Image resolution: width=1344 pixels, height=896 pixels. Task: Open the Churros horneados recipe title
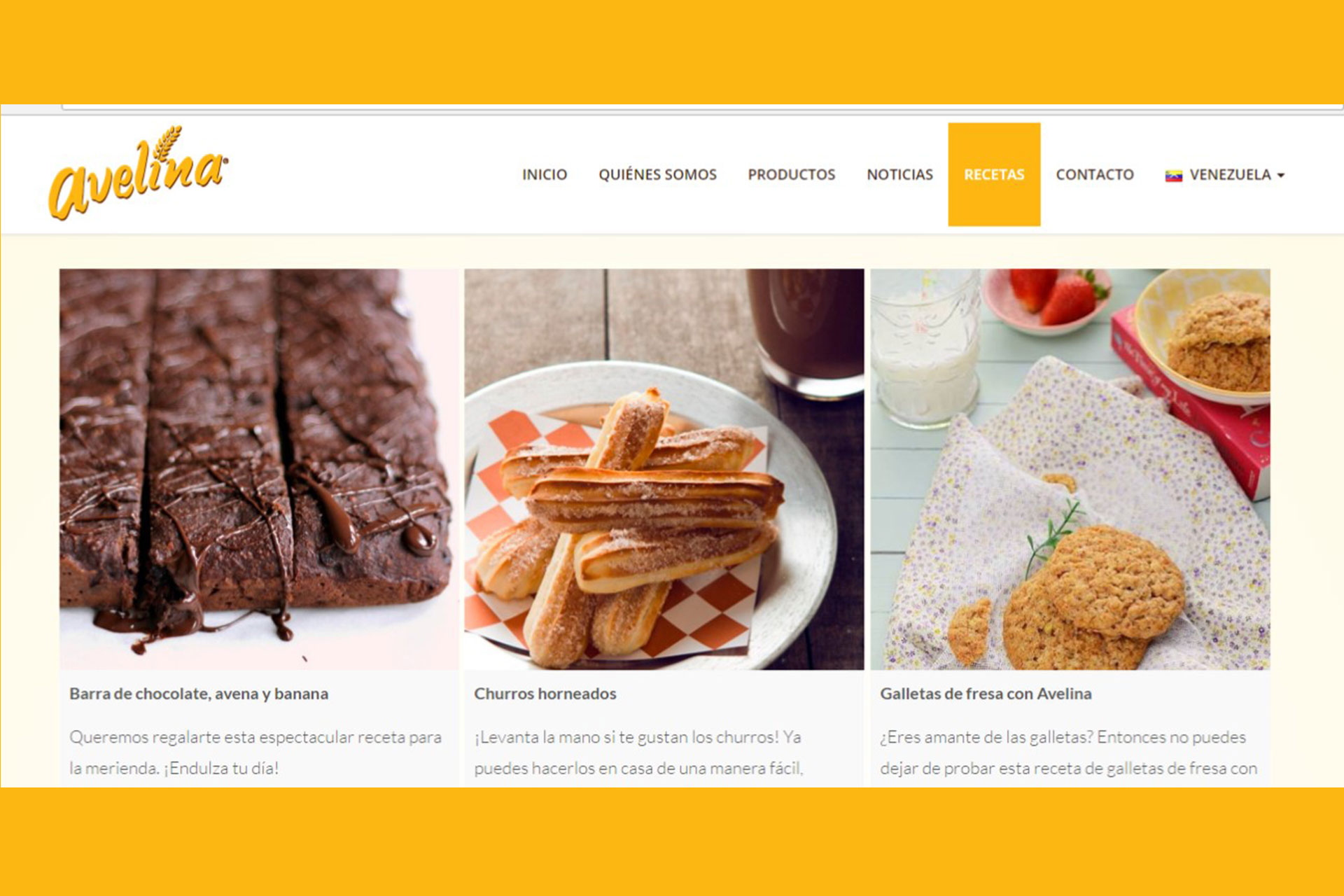pos(545,694)
